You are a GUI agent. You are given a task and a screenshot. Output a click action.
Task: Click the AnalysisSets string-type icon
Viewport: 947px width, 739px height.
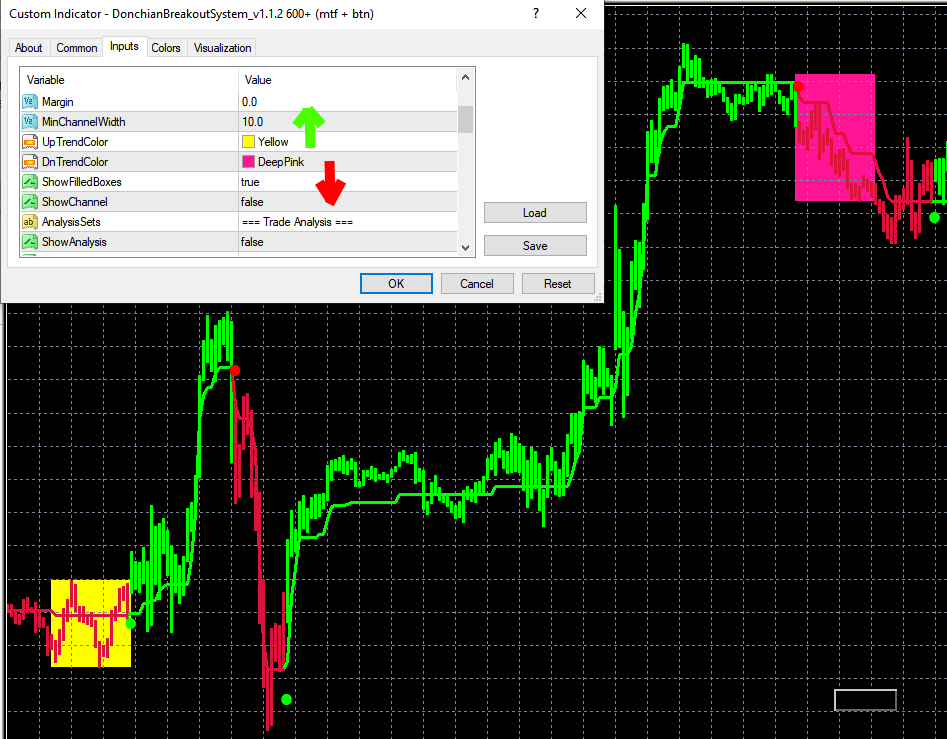tap(30, 222)
